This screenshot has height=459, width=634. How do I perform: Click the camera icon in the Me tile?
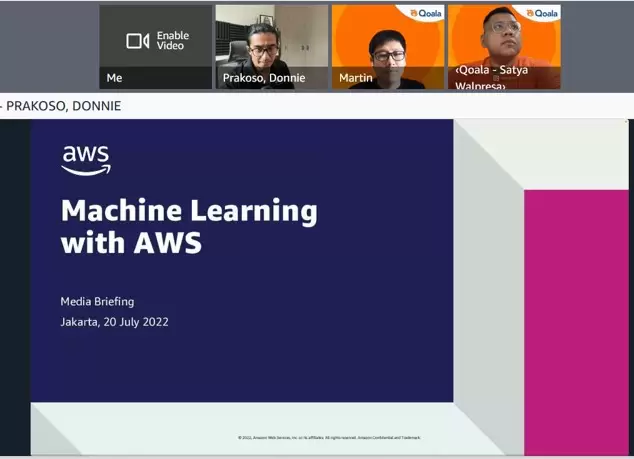(x=137, y=41)
